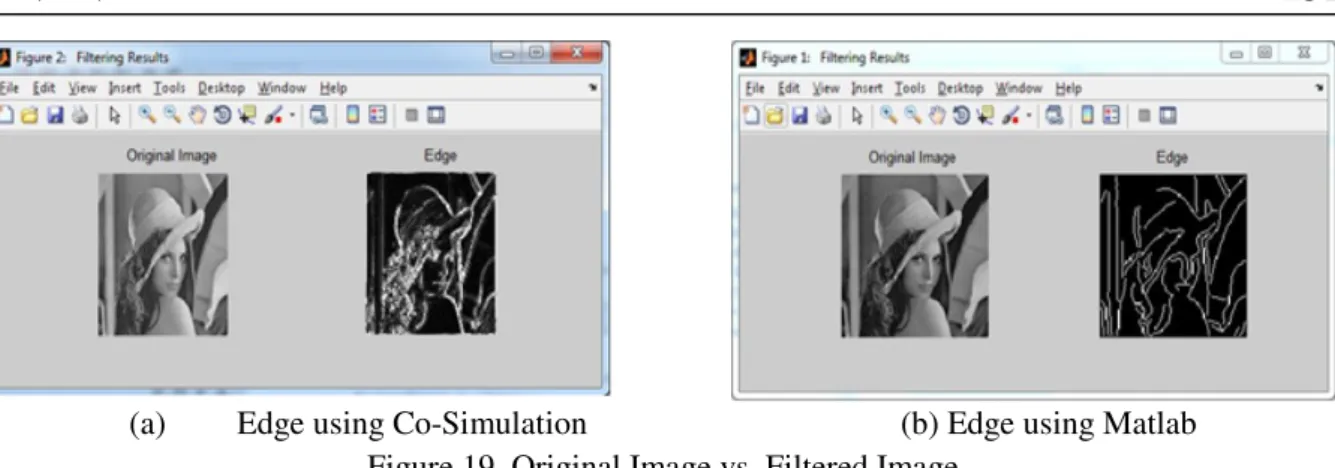Open the Window menu in Figure 1
The image size is (1335, 468).
(1019, 88)
